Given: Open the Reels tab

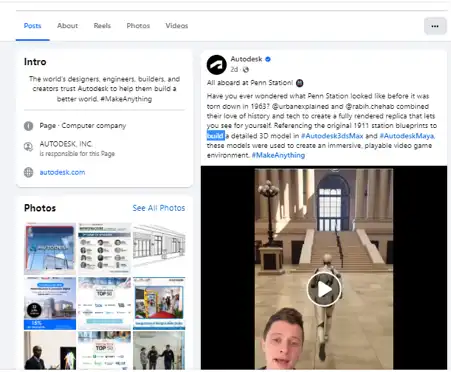Looking at the screenshot, I should 102,26.
